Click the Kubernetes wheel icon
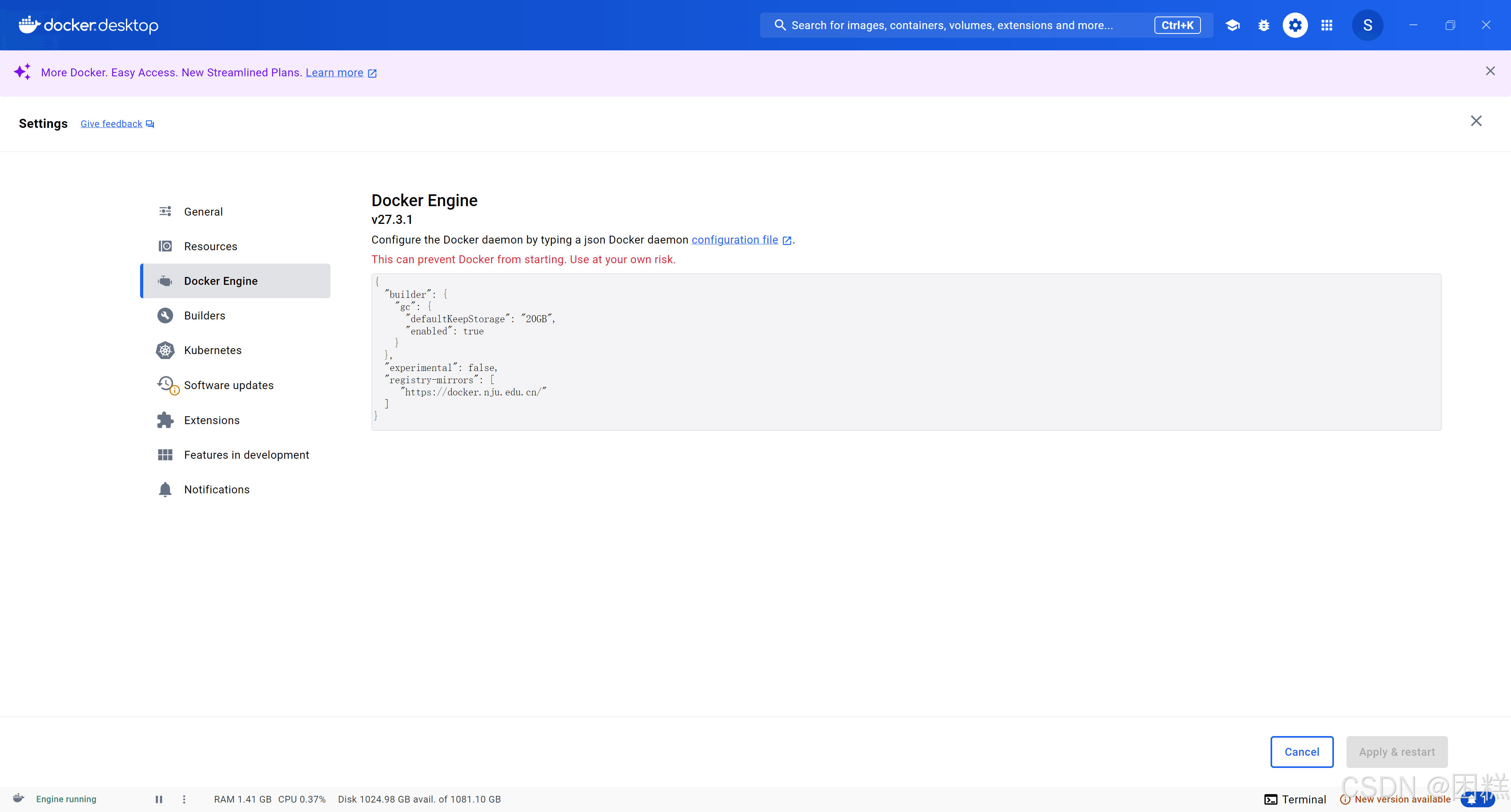Image resolution: width=1511 pixels, height=812 pixels. point(165,350)
